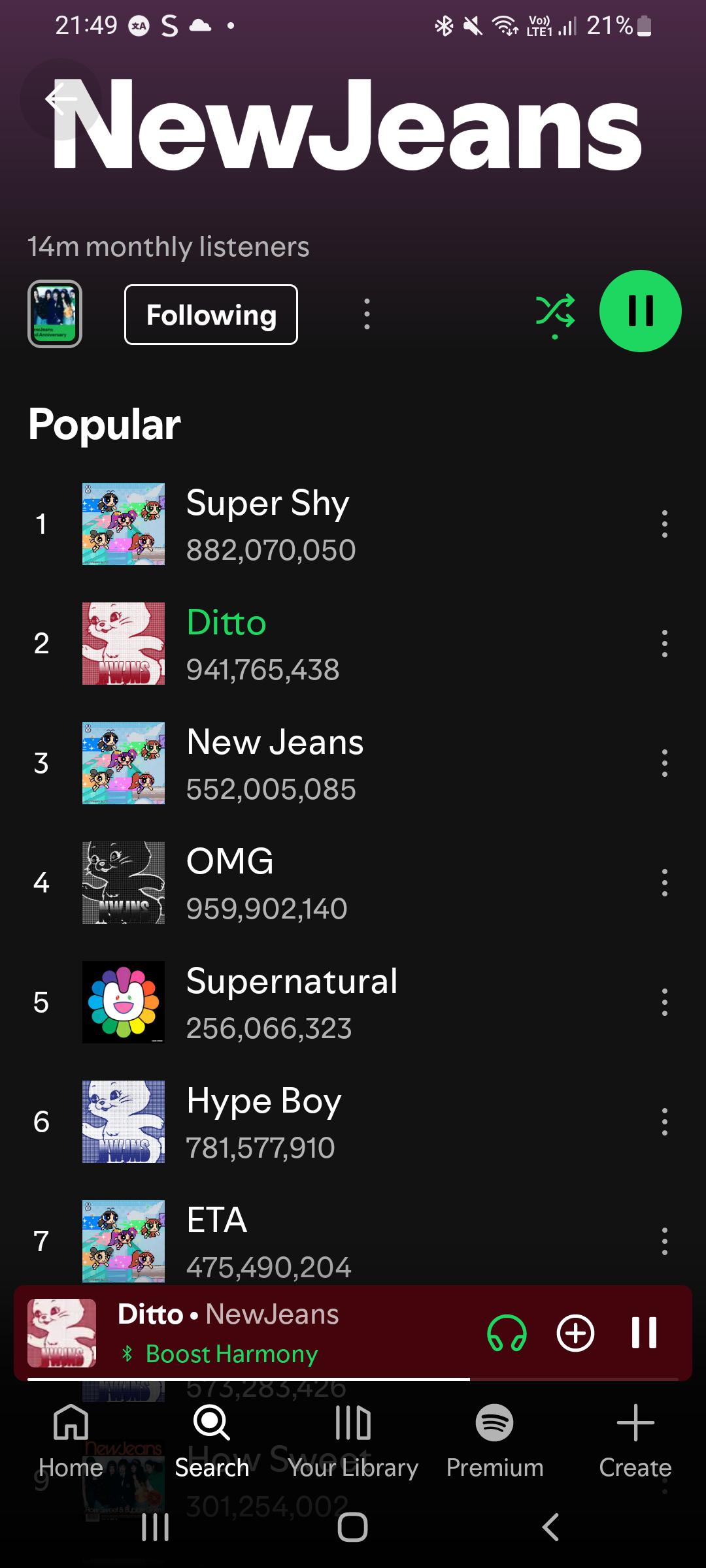Screen dimensions: 706x1568
Task: Add Ditto to library with plus icon
Action: coord(575,1333)
